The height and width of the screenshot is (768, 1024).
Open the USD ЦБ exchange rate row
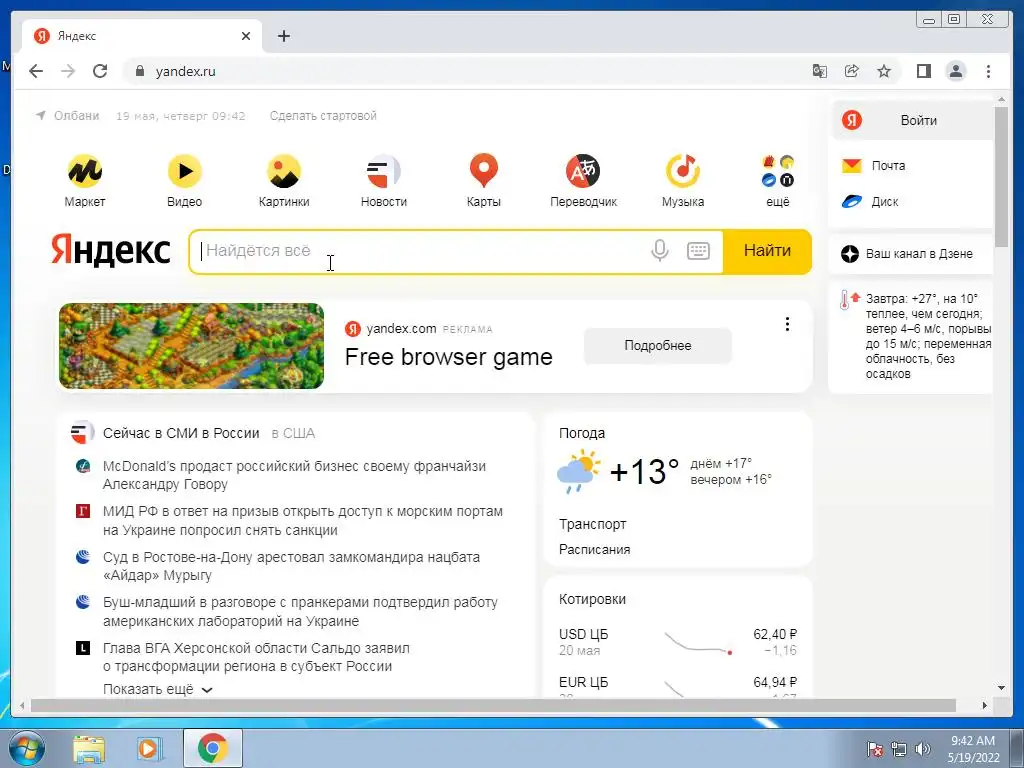[x=678, y=642]
